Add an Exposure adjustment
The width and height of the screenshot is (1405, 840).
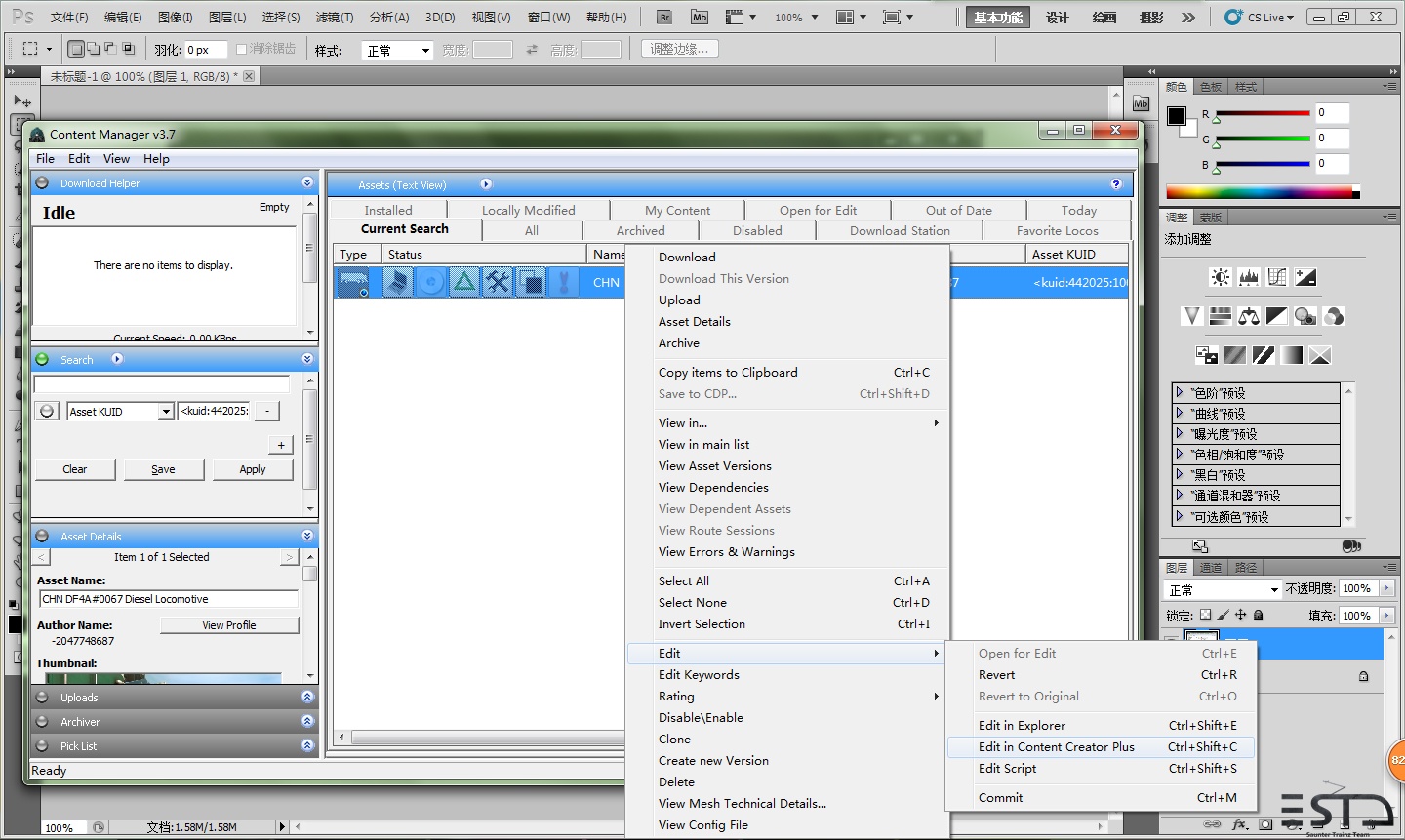(1305, 277)
